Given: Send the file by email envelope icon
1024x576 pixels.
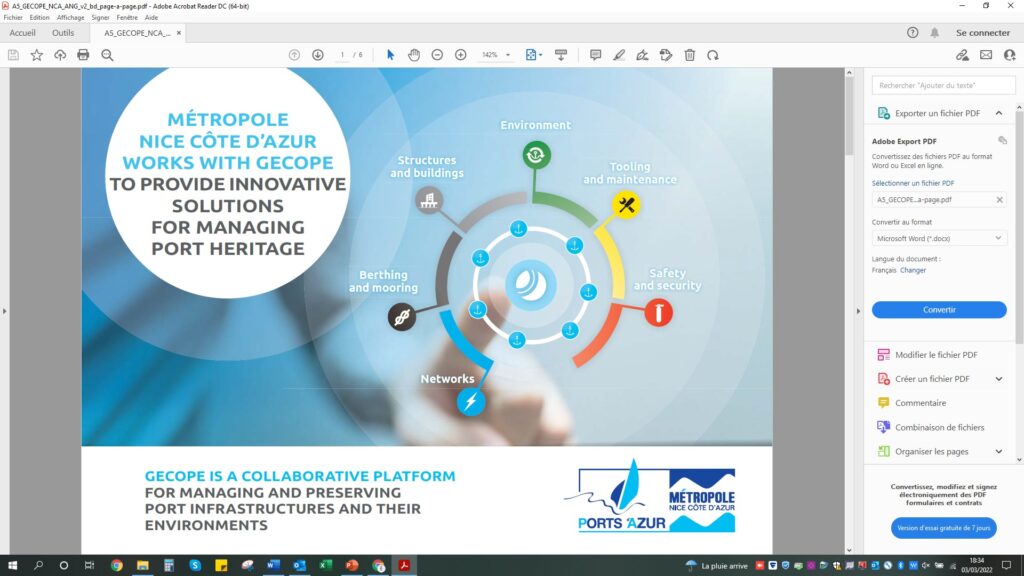Looking at the screenshot, I should point(986,56).
